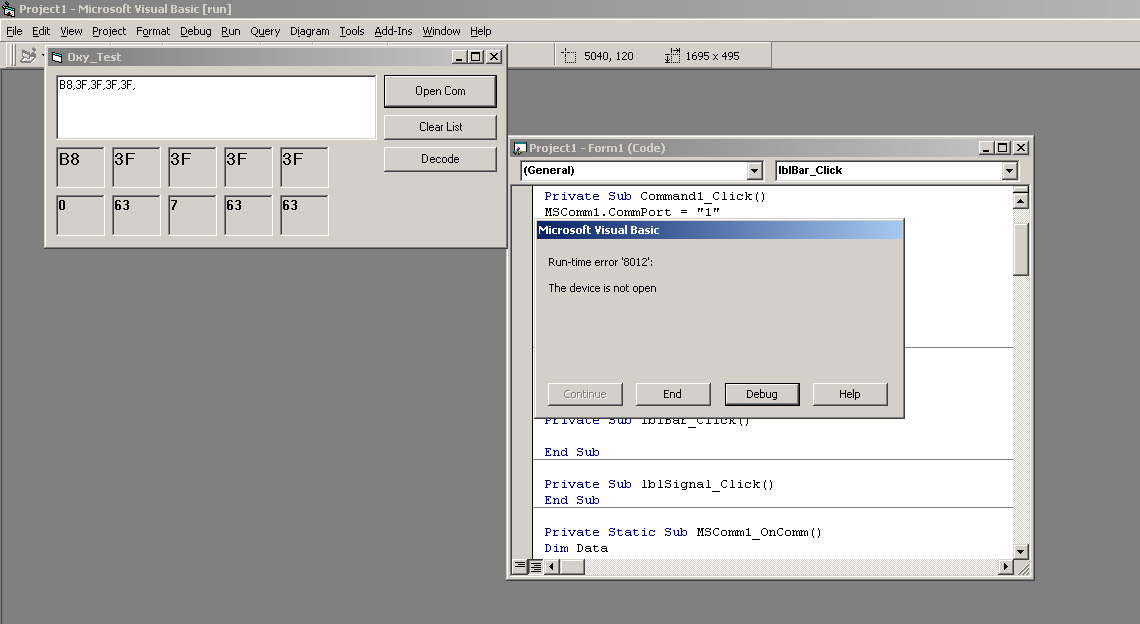Click the Visual Basic application icon in title bar

(9, 9)
